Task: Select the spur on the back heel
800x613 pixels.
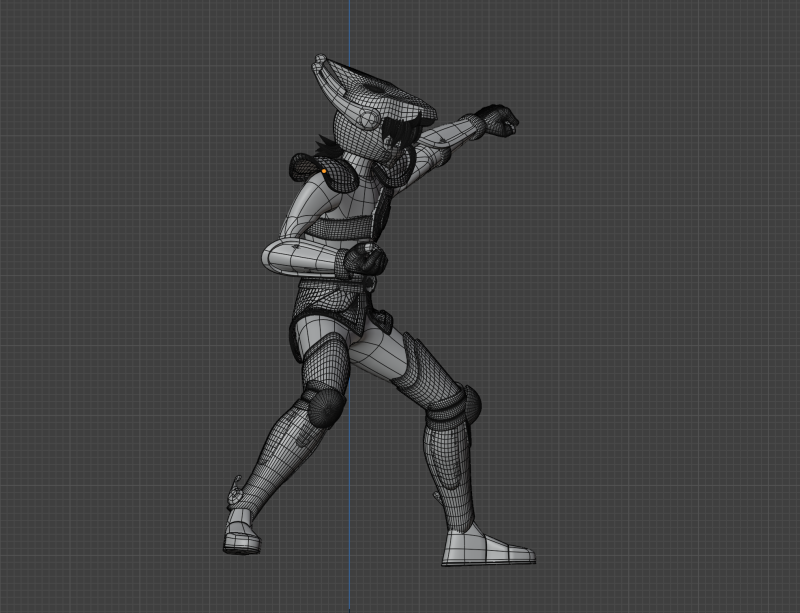Action: (x=233, y=490)
